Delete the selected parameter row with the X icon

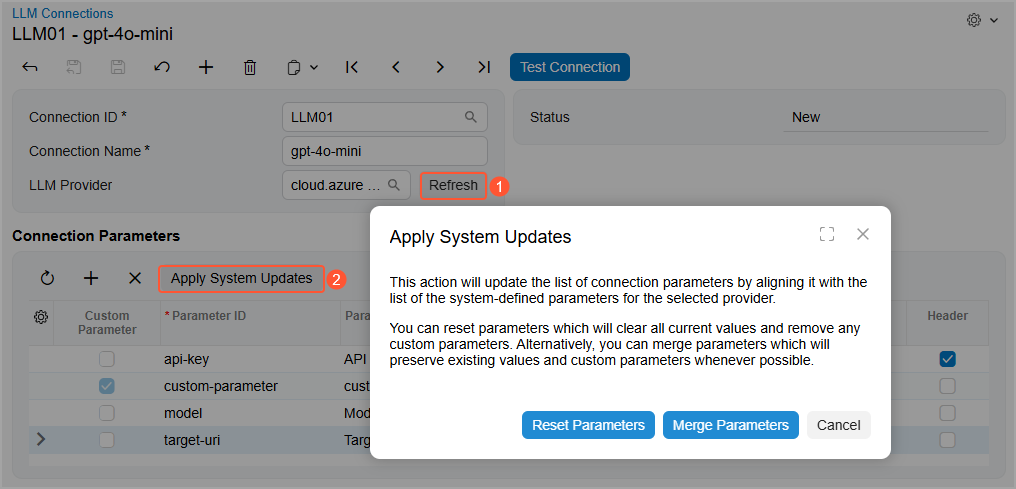pyautogui.click(x=135, y=279)
